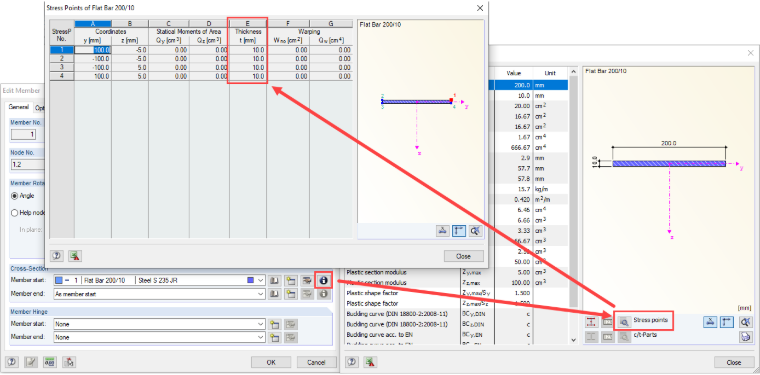Create new hinge for member end
The height and width of the screenshot is (375, 760).
pos(275,337)
